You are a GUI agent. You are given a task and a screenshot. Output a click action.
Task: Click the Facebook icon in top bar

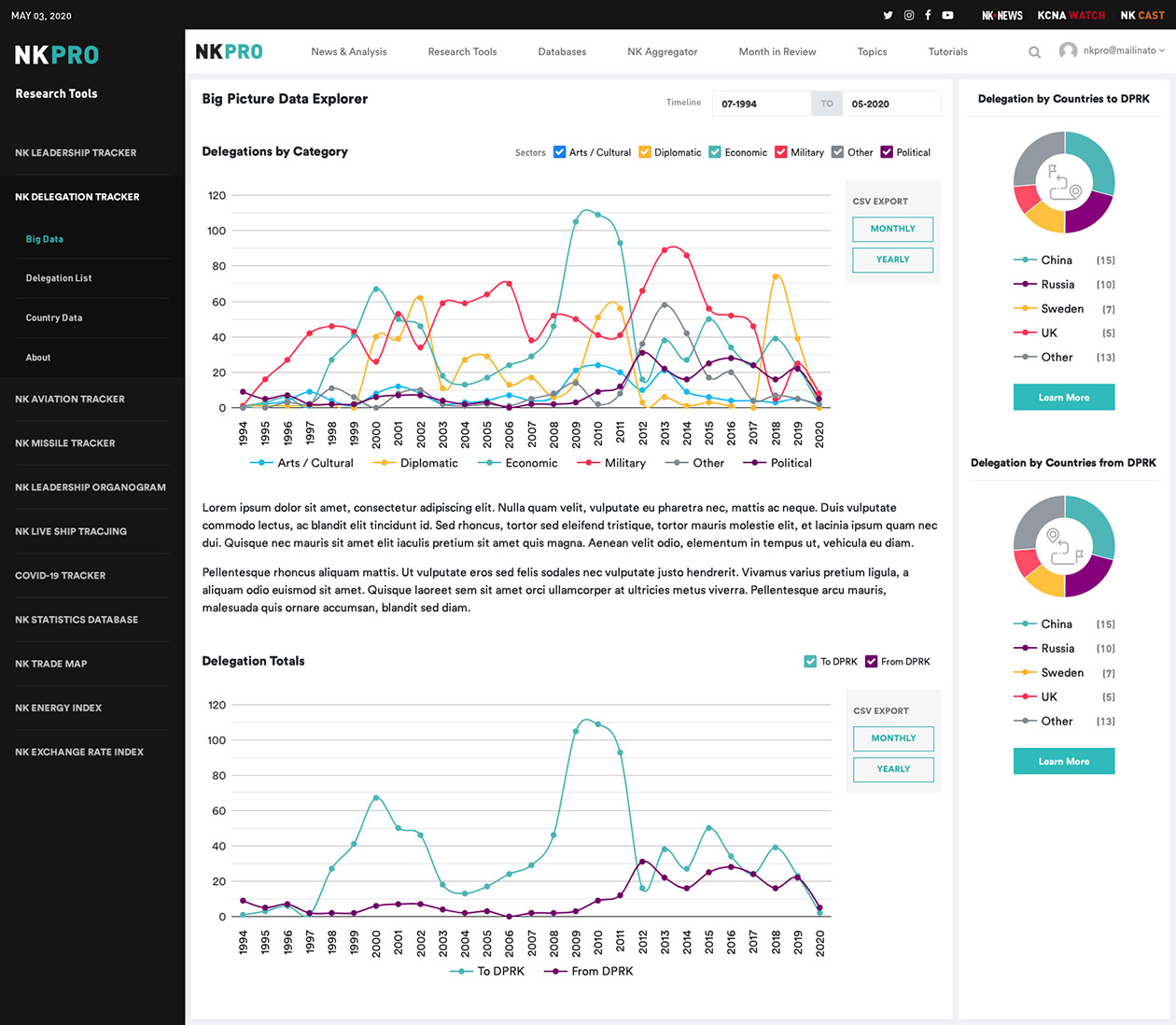[928, 15]
